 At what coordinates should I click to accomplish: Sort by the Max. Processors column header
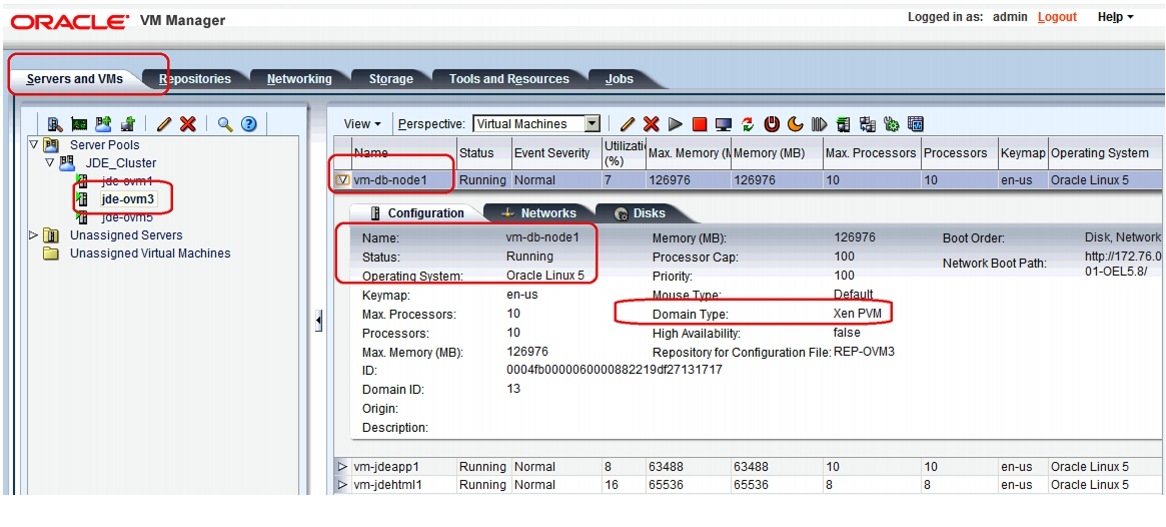[872, 153]
